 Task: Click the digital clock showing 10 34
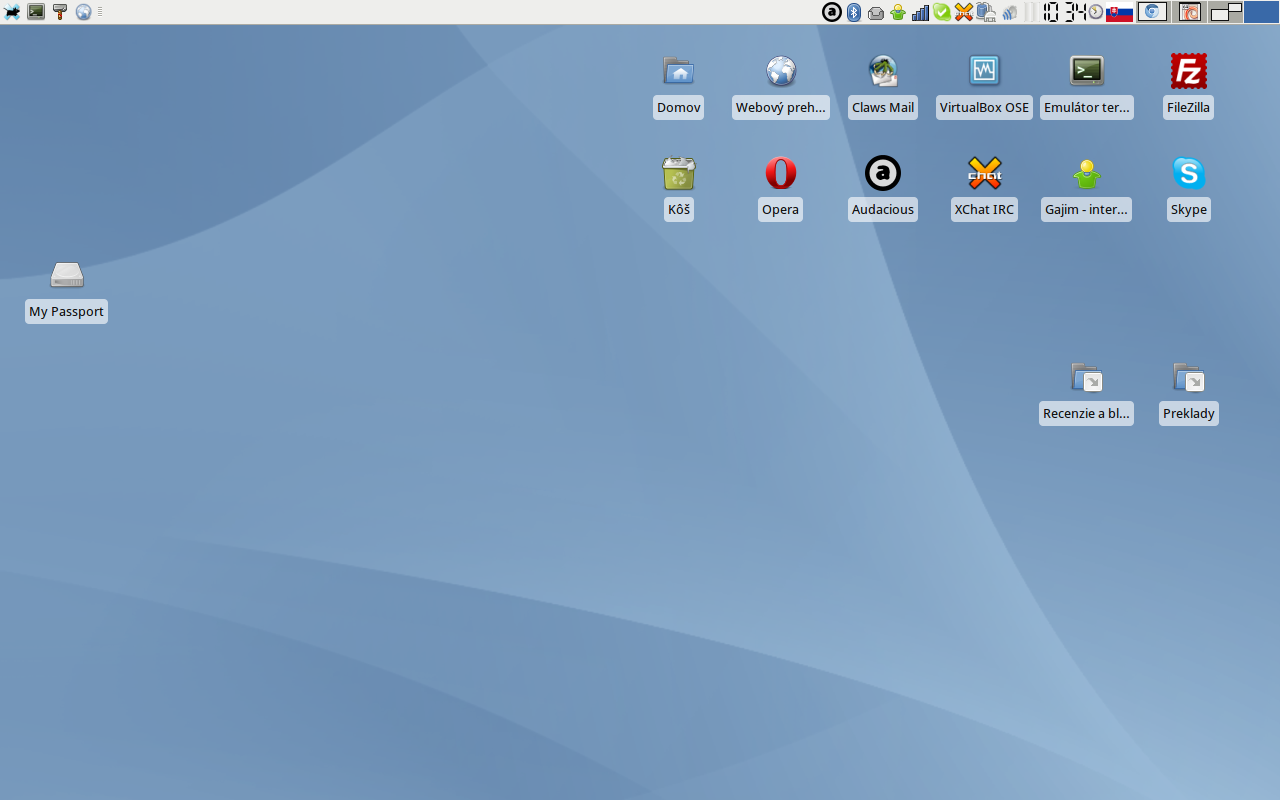click(1064, 12)
